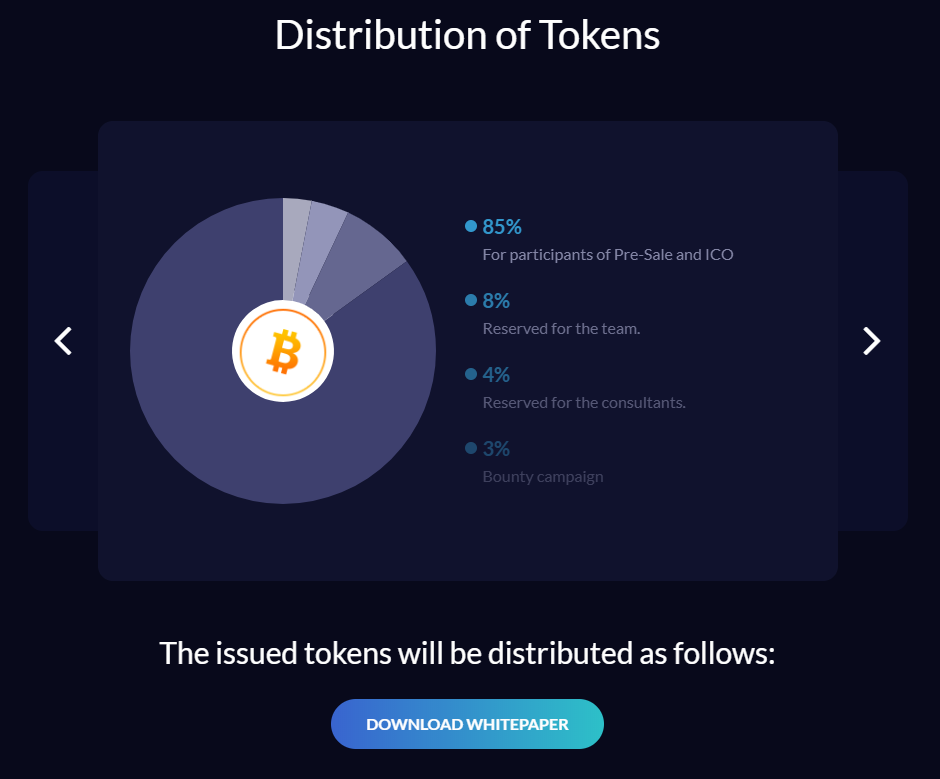This screenshot has width=940, height=779.
Task: Click the 85% legend value
Action: point(502,227)
